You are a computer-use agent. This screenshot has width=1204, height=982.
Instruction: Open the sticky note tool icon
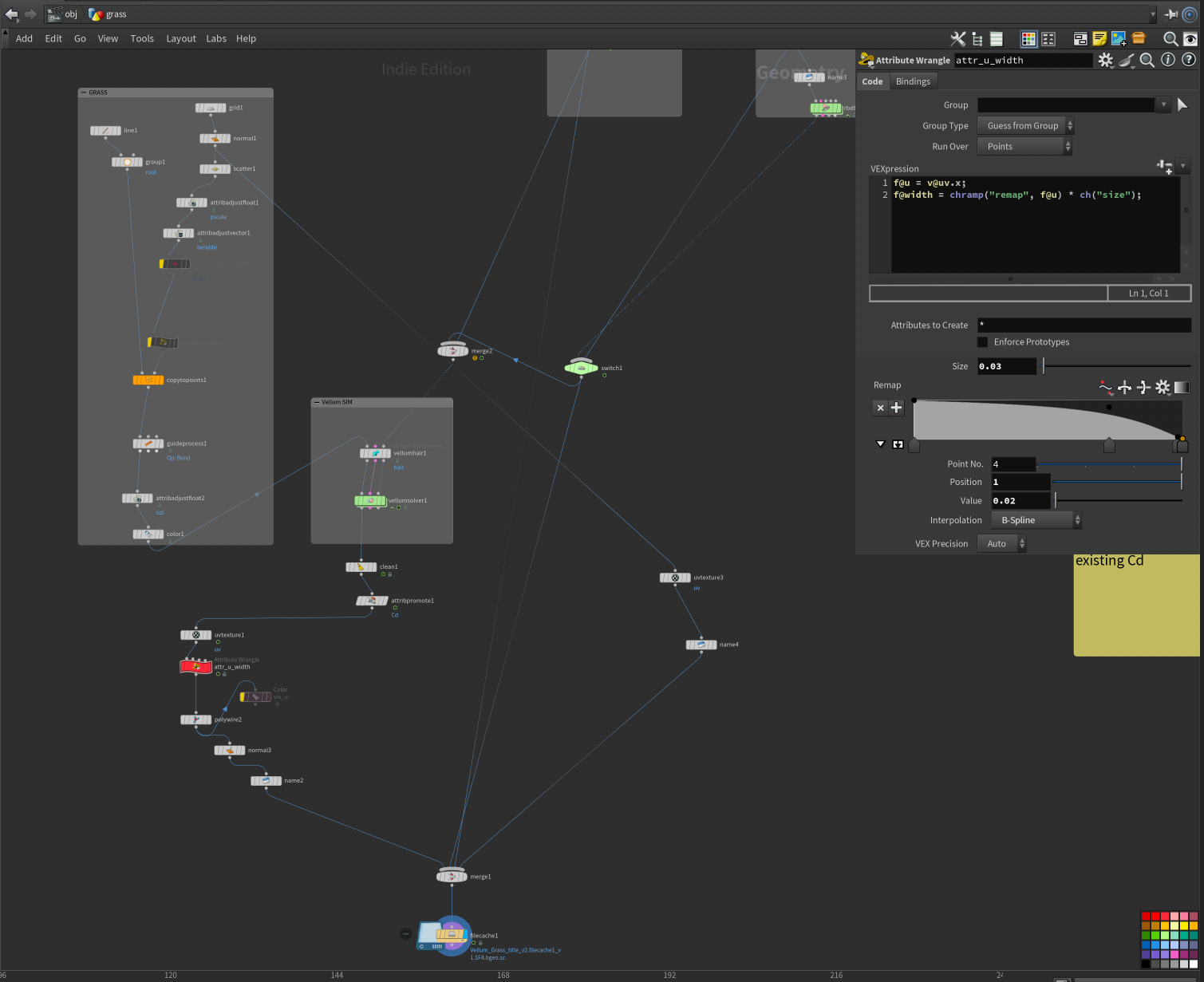click(x=1099, y=38)
